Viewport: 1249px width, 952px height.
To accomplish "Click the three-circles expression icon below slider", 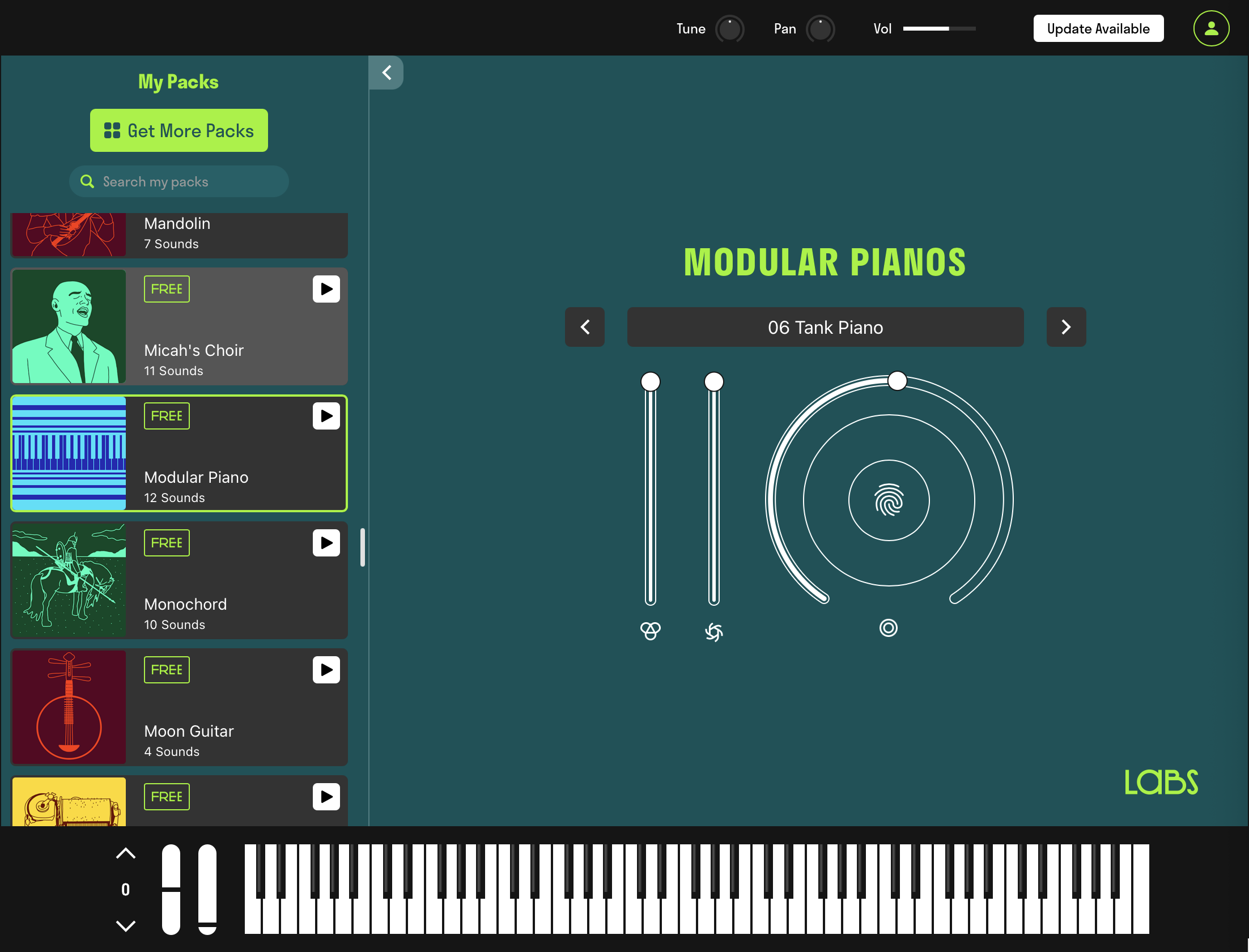I will [x=650, y=630].
